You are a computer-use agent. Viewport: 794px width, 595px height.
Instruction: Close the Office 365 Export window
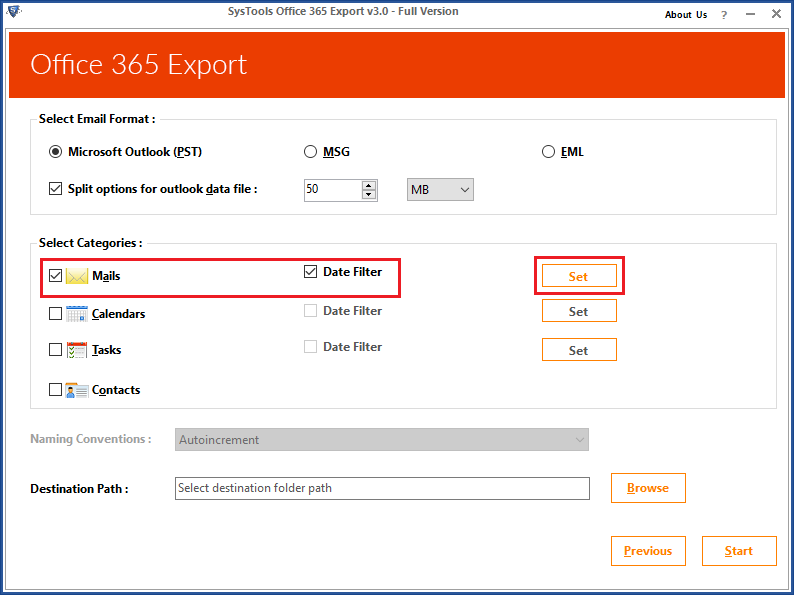click(776, 14)
